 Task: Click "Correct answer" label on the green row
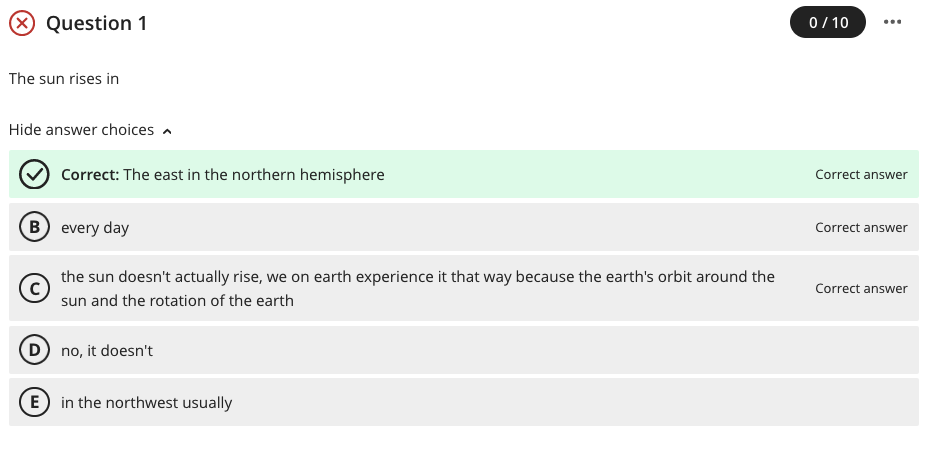[861, 175]
